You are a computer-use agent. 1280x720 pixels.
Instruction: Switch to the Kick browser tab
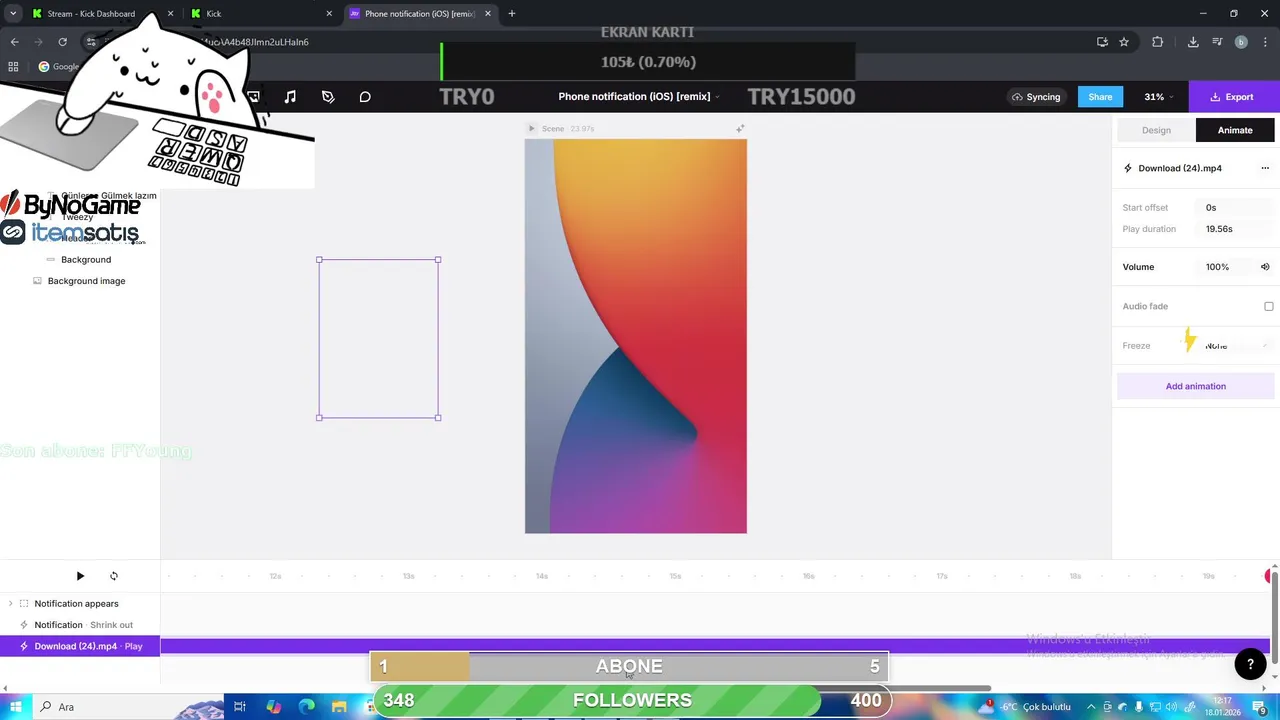pos(263,14)
